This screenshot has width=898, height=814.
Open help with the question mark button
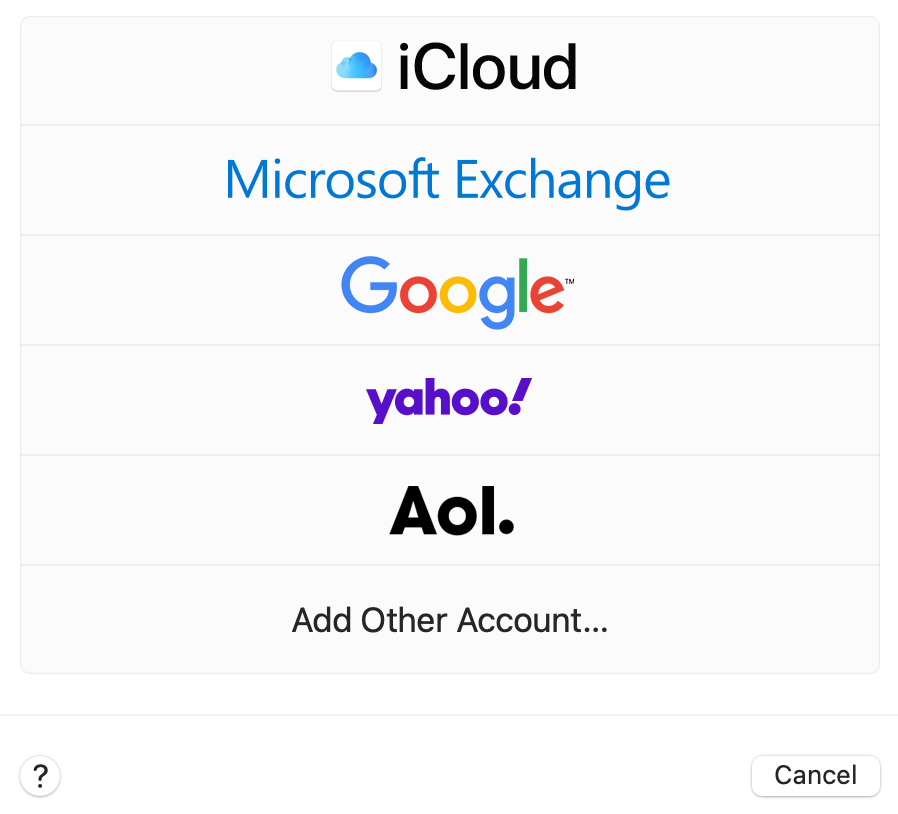point(41,775)
